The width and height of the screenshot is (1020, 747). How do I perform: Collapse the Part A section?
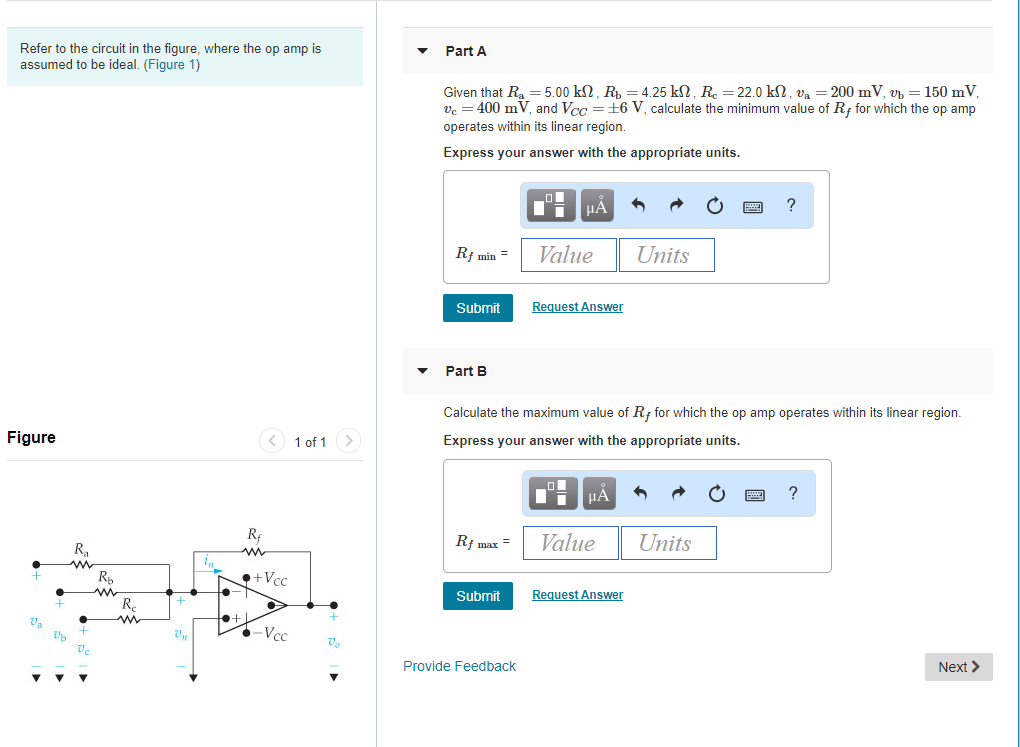click(422, 50)
